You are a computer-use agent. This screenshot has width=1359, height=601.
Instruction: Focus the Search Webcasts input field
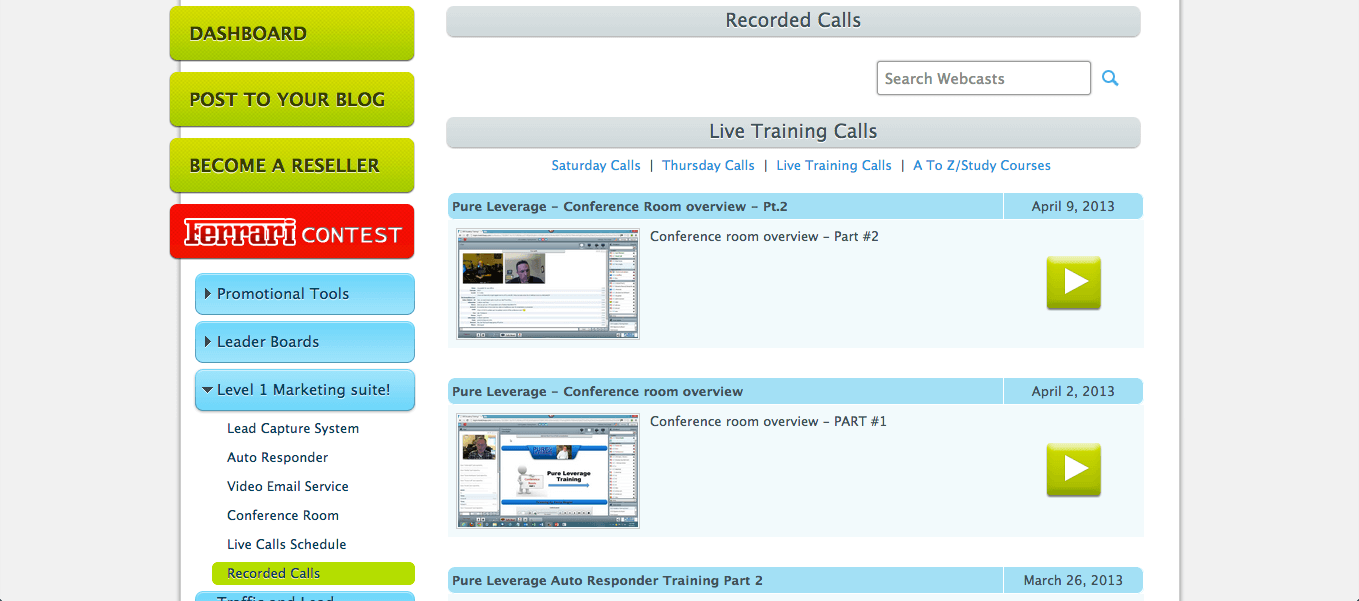point(984,78)
